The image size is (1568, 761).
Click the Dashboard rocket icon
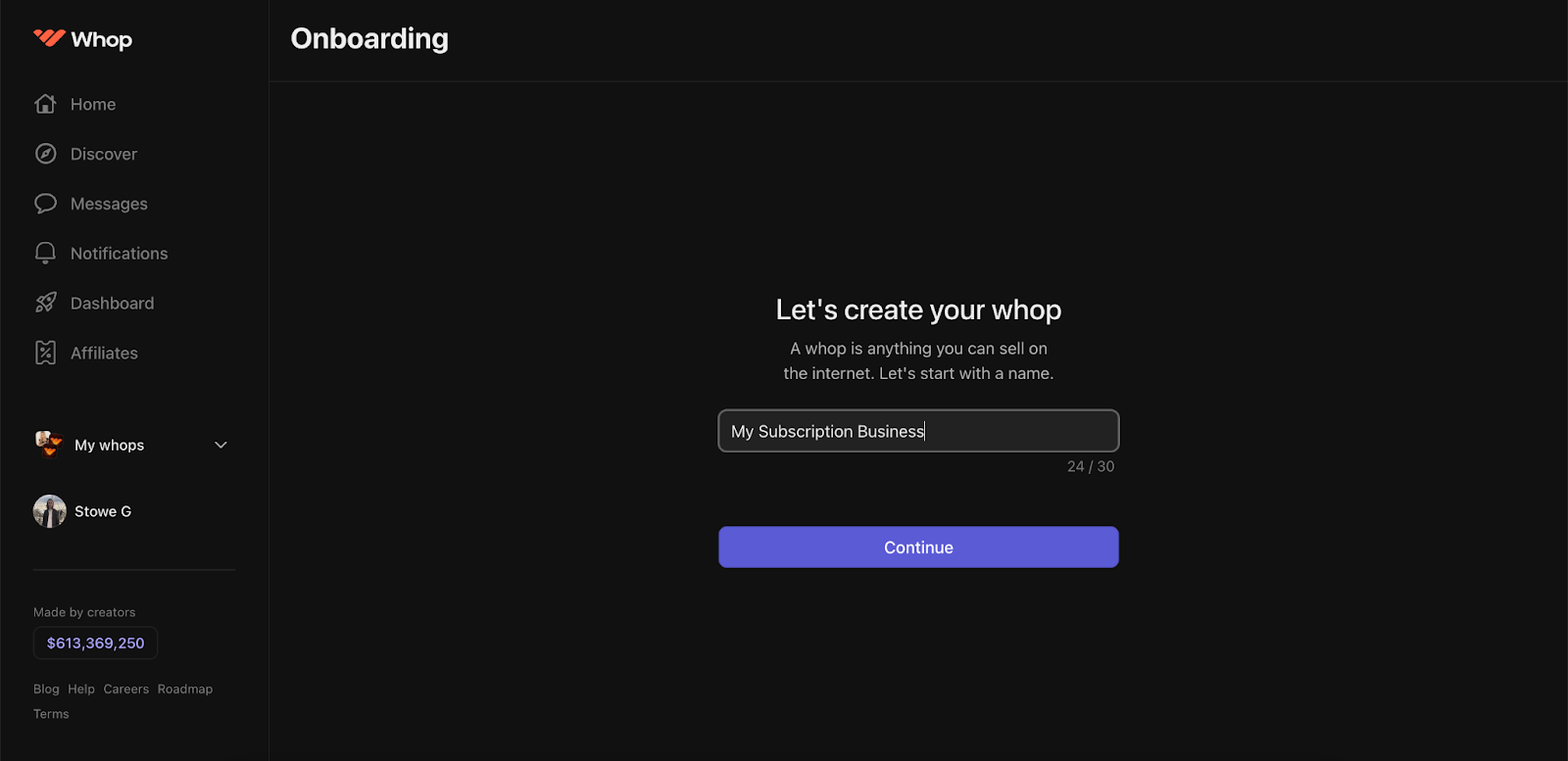(x=45, y=303)
